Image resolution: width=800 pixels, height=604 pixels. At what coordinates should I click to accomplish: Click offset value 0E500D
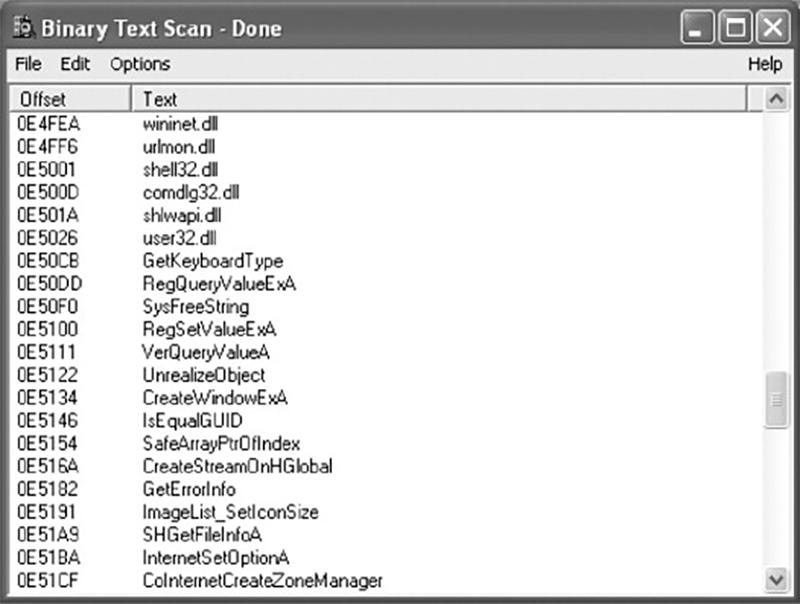click(x=48, y=193)
